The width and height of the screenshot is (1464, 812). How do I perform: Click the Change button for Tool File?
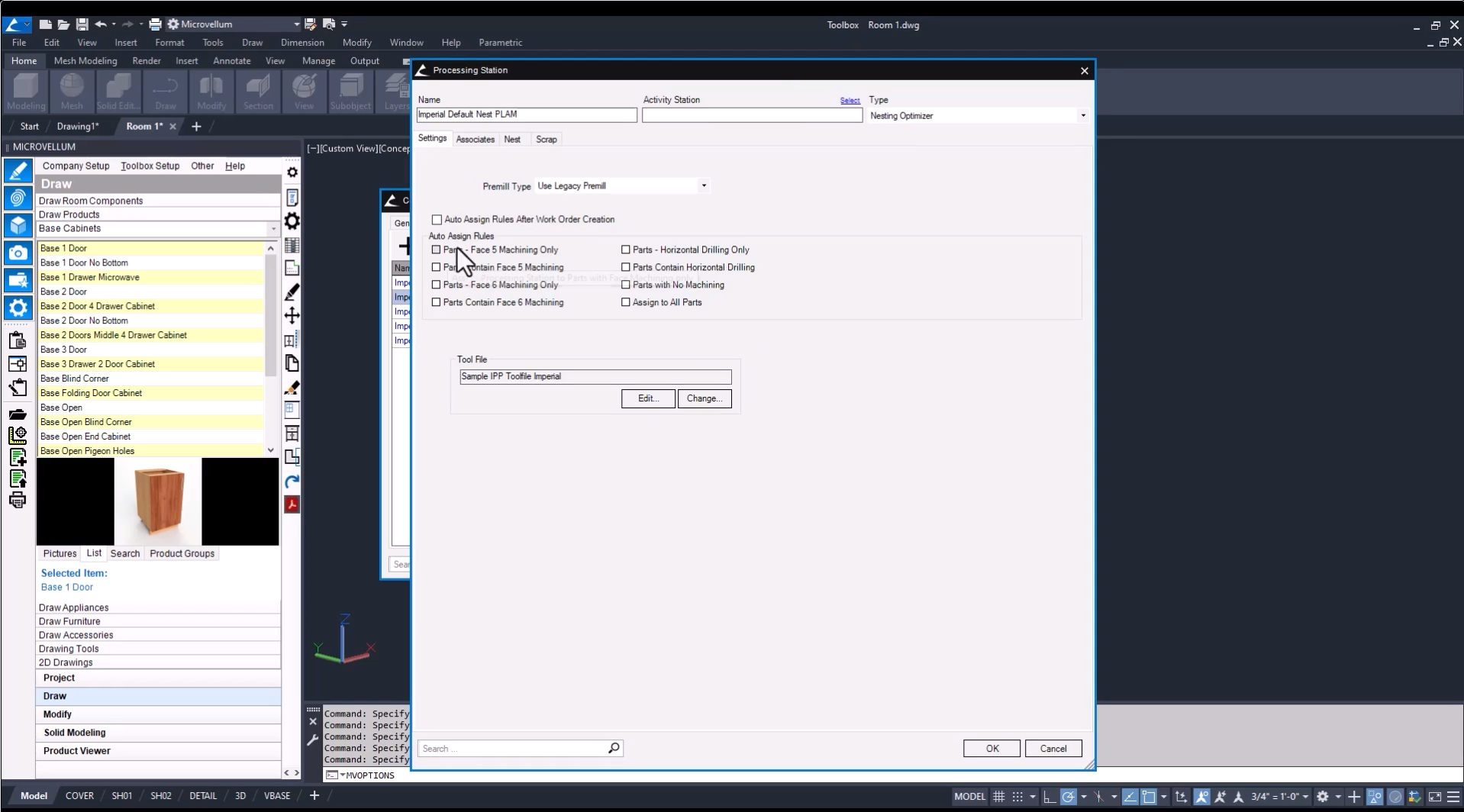click(x=704, y=398)
